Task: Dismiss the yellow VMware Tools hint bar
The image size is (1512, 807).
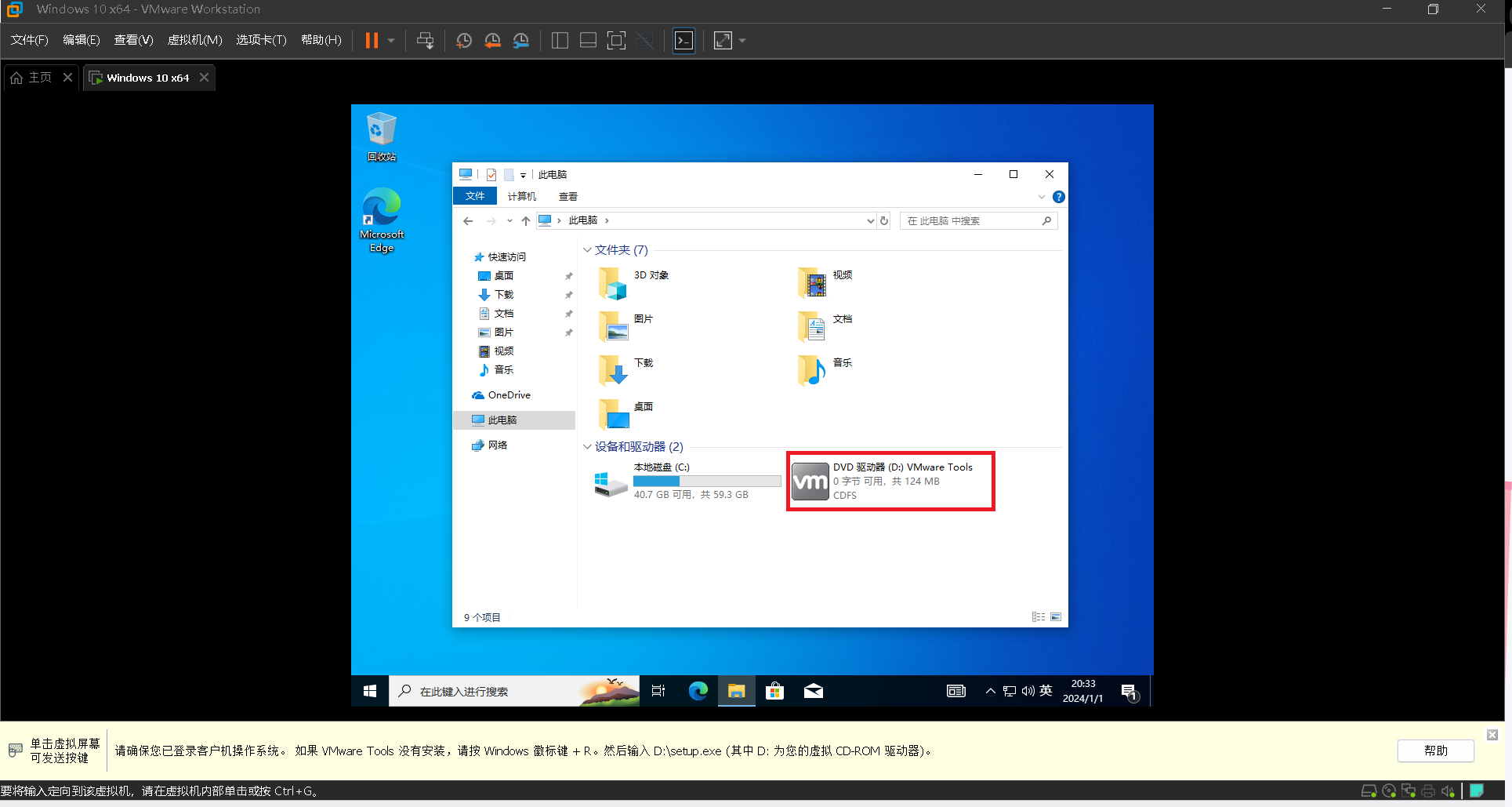Action: (x=1492, y=735)
